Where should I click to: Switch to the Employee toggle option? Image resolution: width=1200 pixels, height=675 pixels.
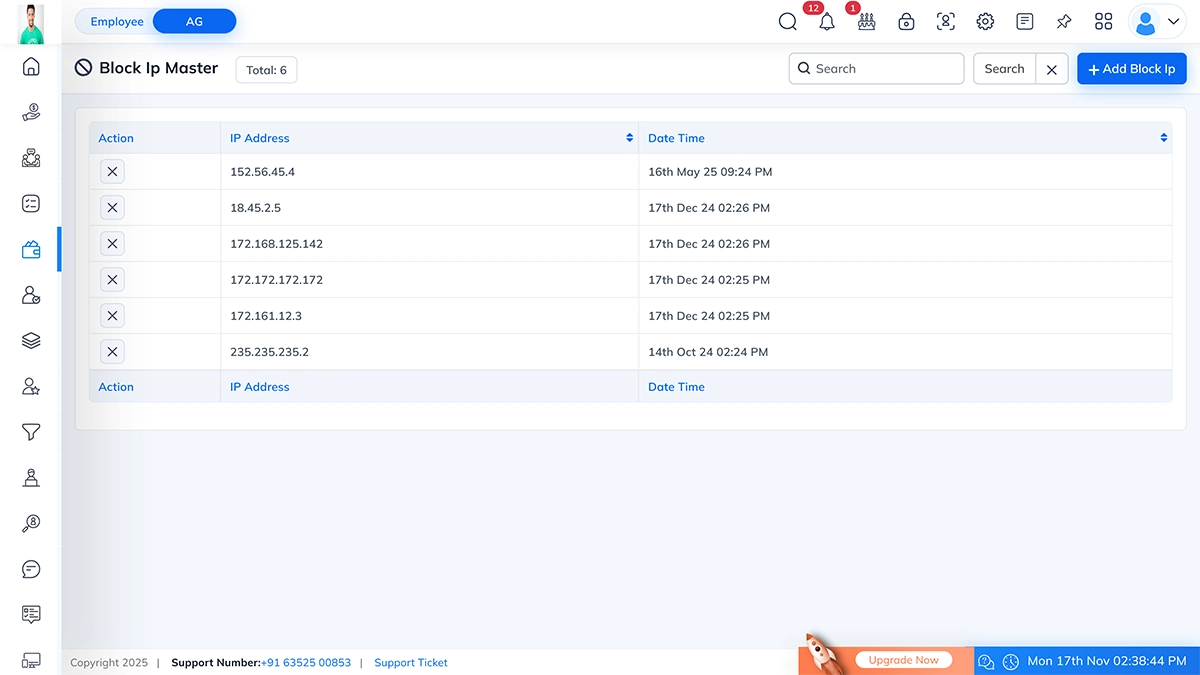(x=117, y=22)
